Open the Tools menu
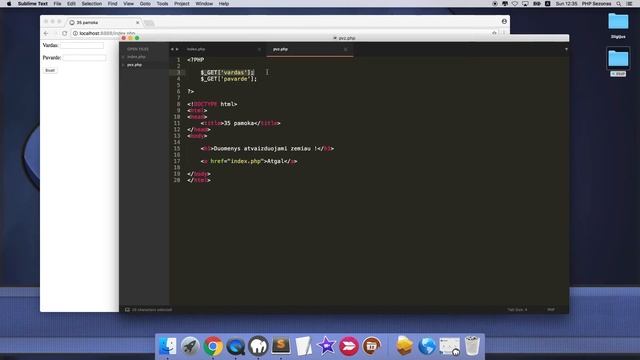Viewport: 640px width, 360px height. click(x=162, y=4)
